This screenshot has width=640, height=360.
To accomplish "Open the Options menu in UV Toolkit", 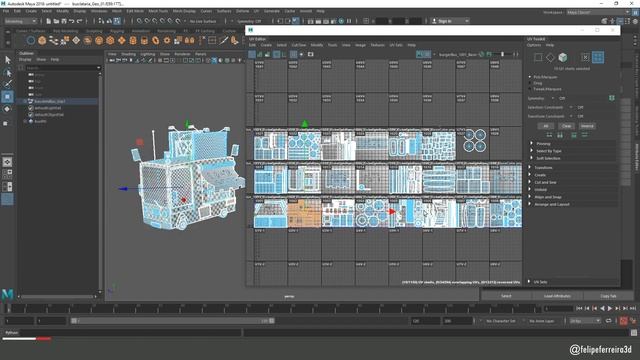I will point(534,45).
